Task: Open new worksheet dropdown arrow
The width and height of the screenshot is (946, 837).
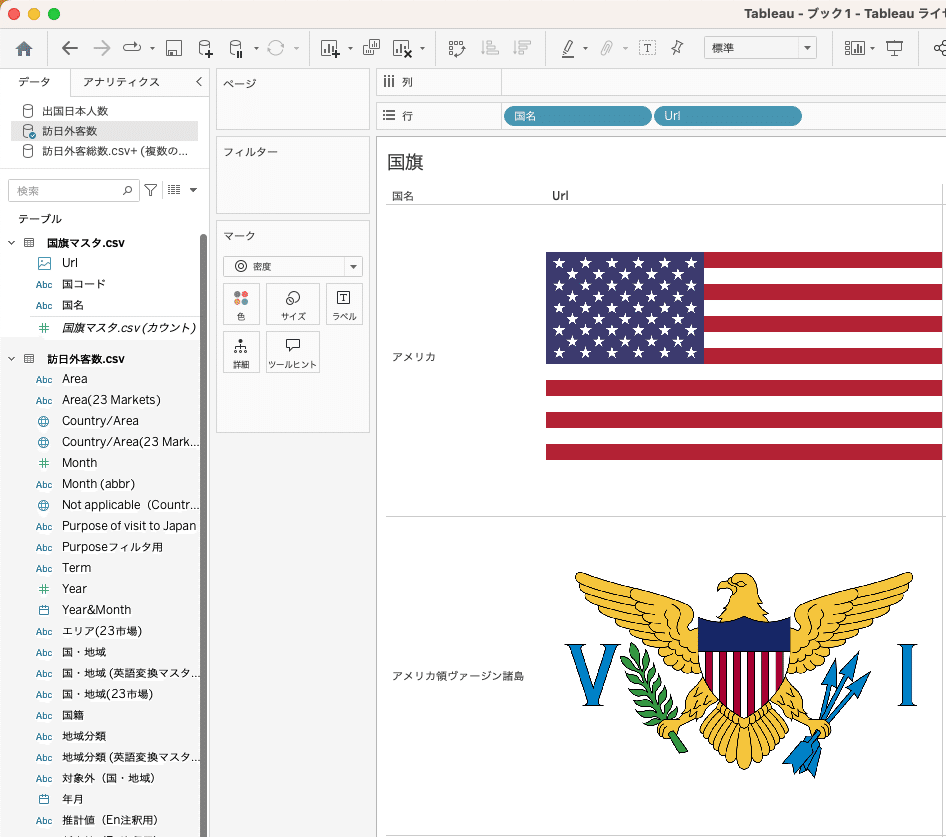Action: coord(350,48)
